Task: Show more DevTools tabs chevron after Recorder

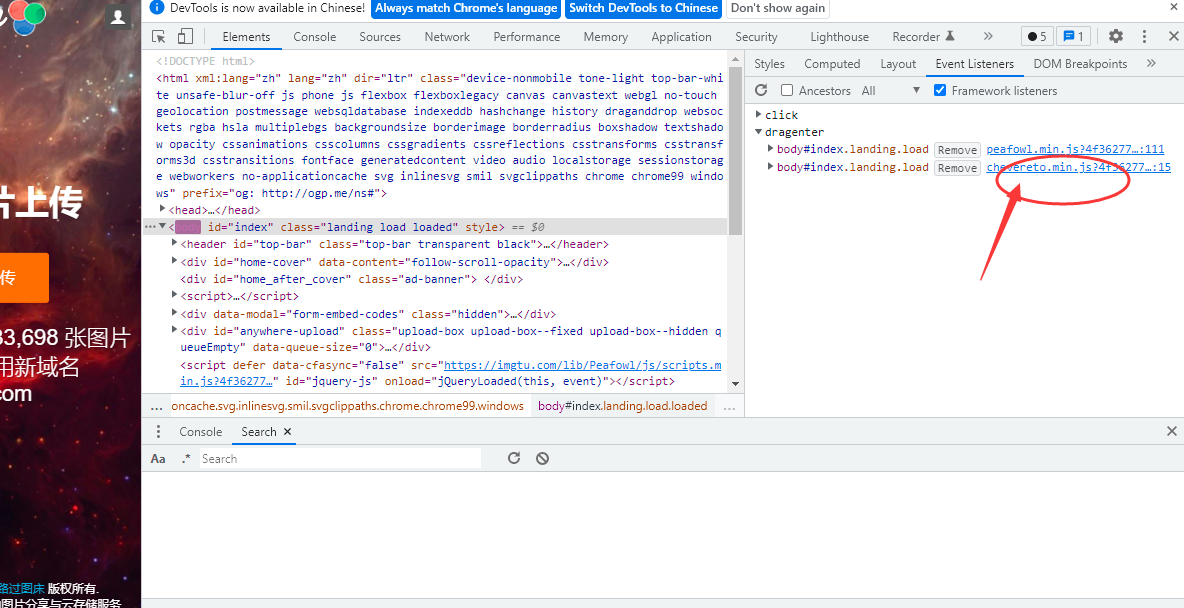Action: 988,36
